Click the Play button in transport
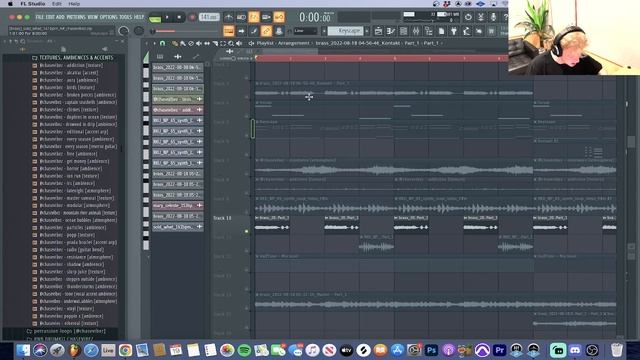640x360 pixels. [167, 17]
